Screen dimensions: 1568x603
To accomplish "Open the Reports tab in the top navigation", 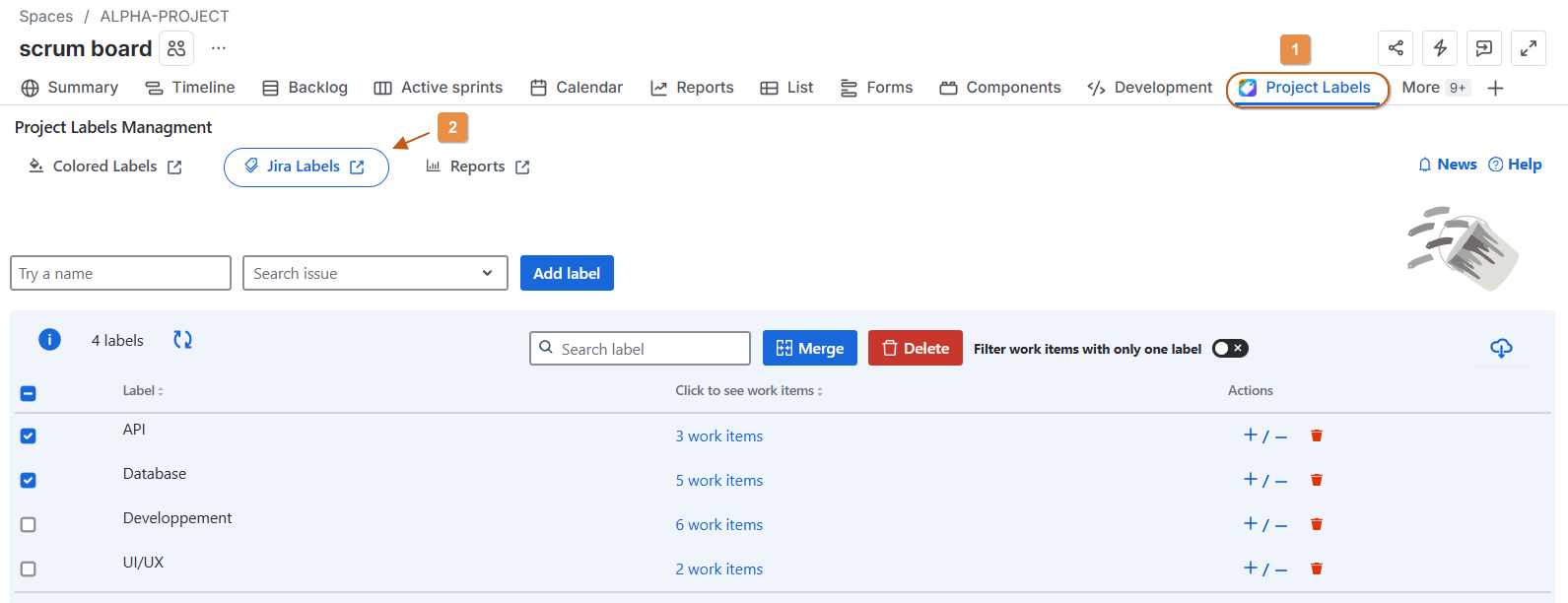I will coord(692,88).
